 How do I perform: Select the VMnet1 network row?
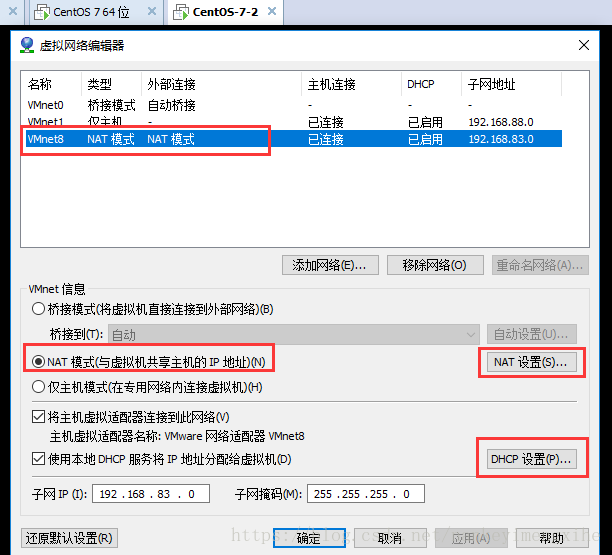294,122
